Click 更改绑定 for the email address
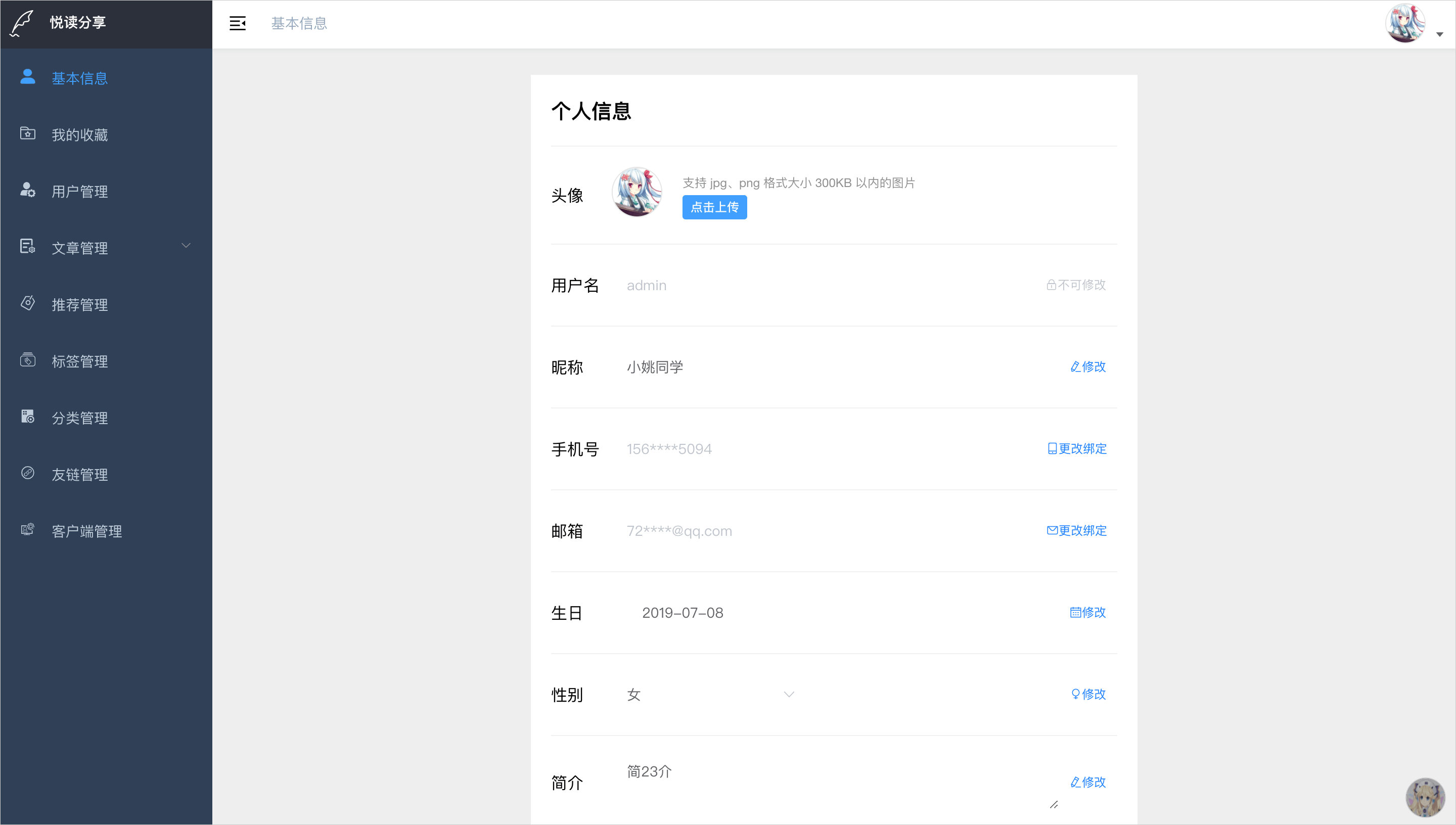This screenshot has height=825, width=1456. click(x=1076, y=531)
